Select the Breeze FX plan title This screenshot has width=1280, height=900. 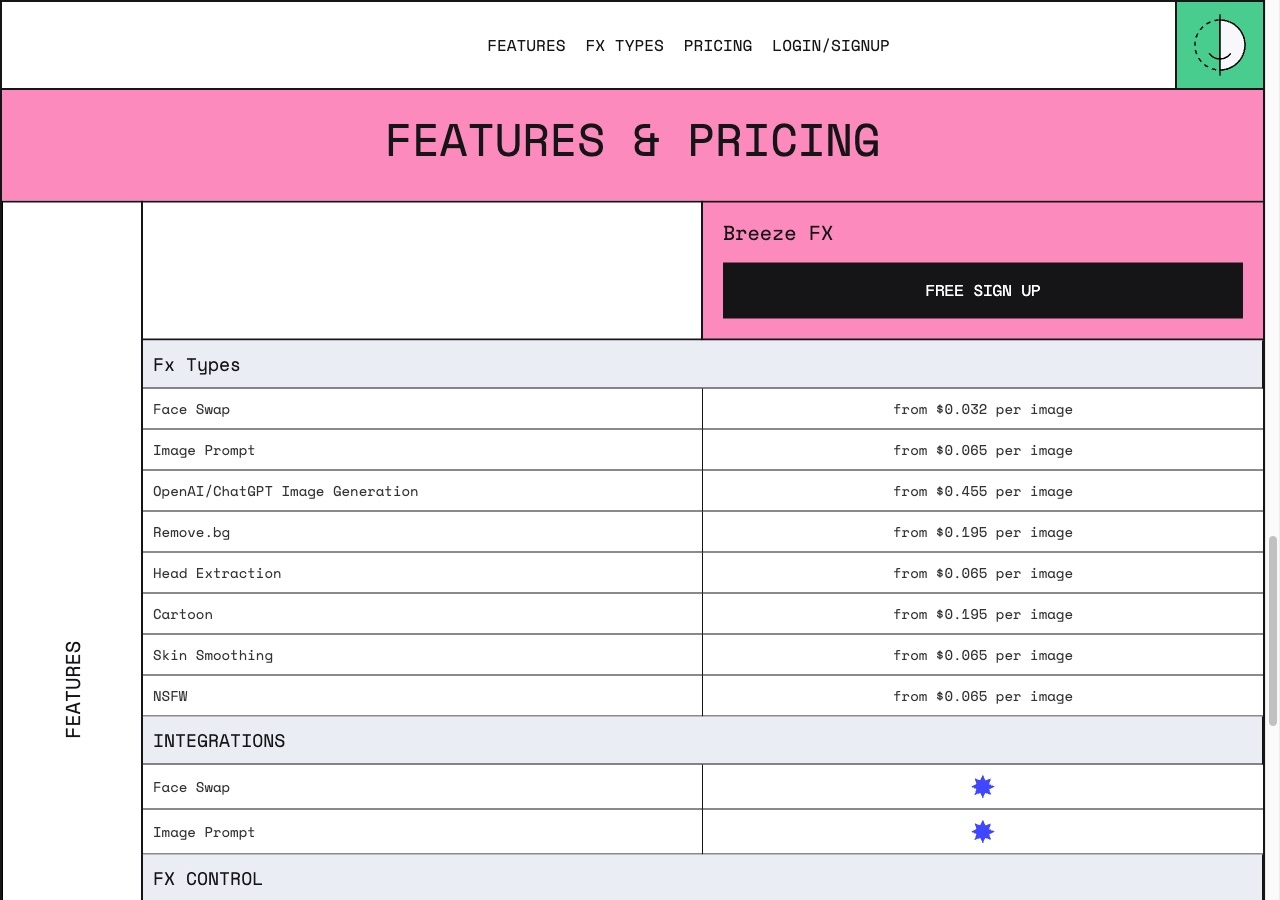tap(778, 234)
